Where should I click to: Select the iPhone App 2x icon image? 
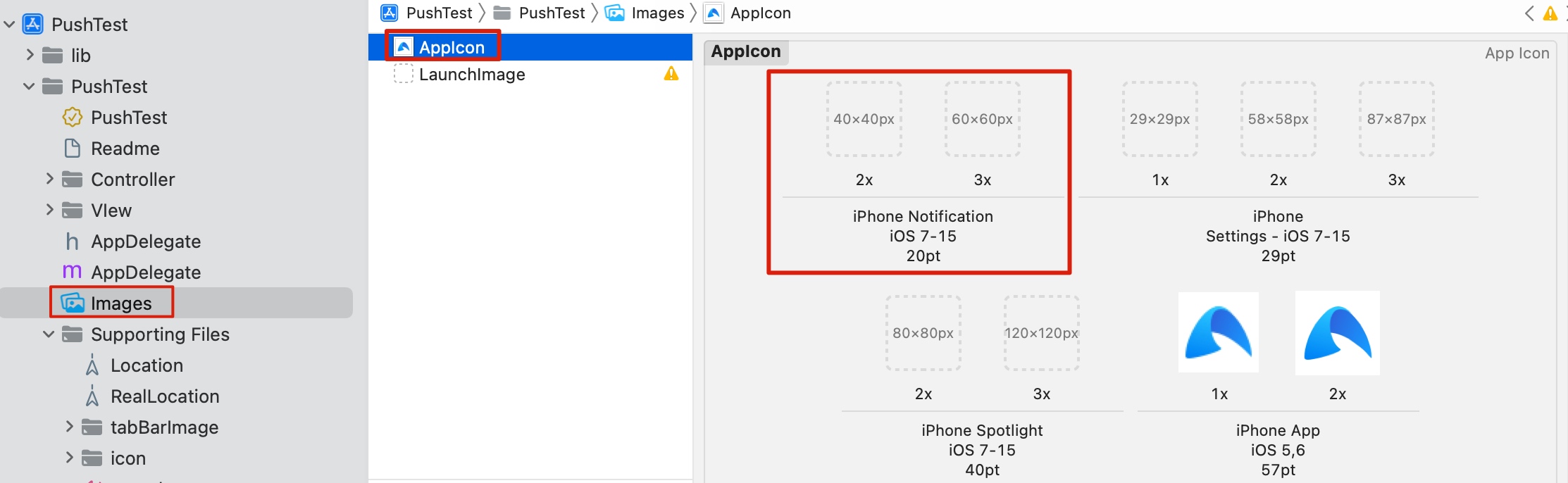(1337, 333)
